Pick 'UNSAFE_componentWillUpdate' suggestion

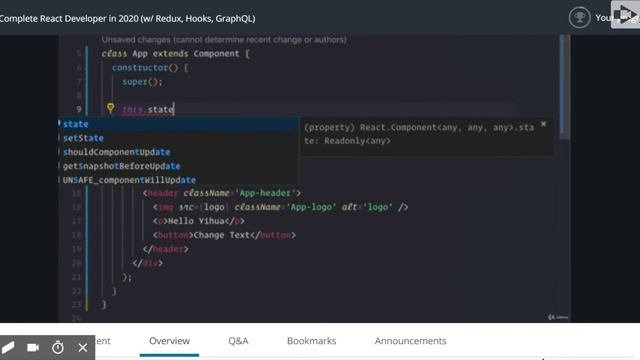pos(178,180)
